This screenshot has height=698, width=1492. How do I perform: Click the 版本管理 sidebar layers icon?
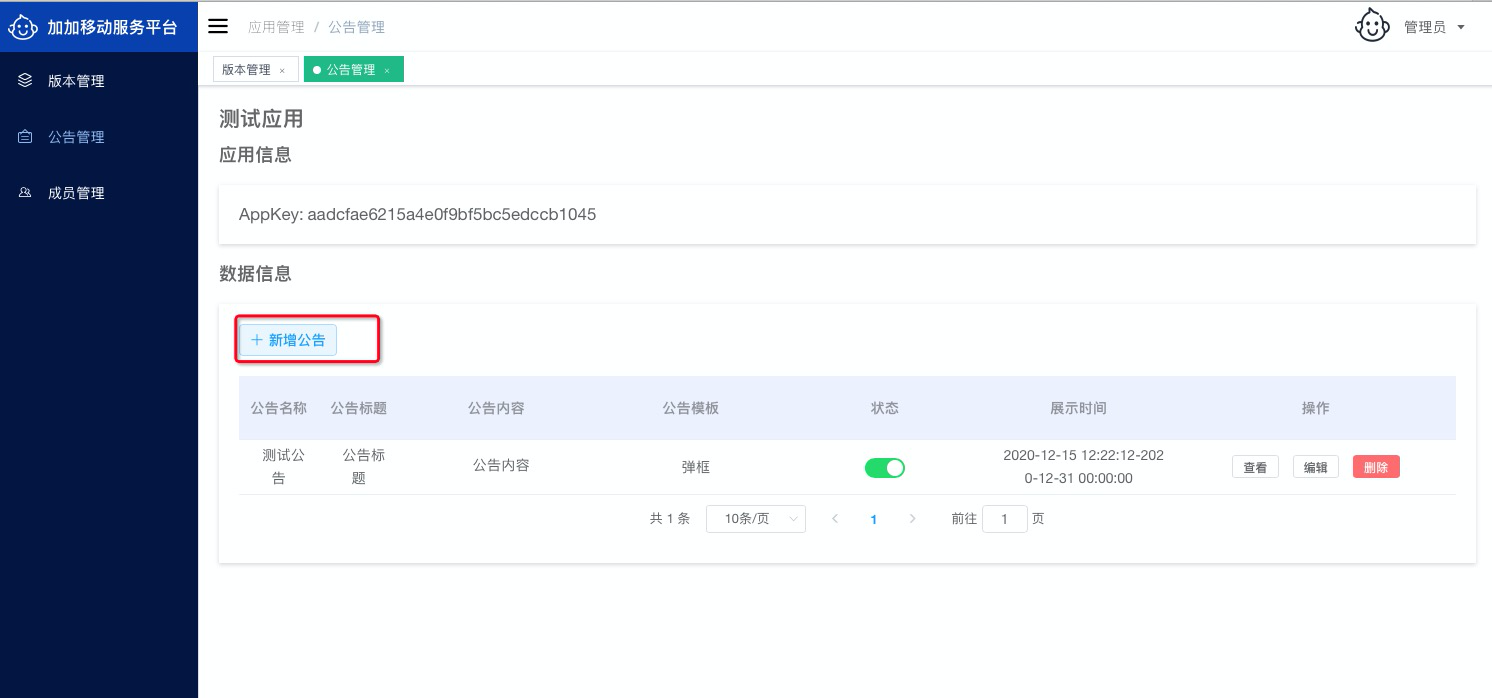point(26,81)
